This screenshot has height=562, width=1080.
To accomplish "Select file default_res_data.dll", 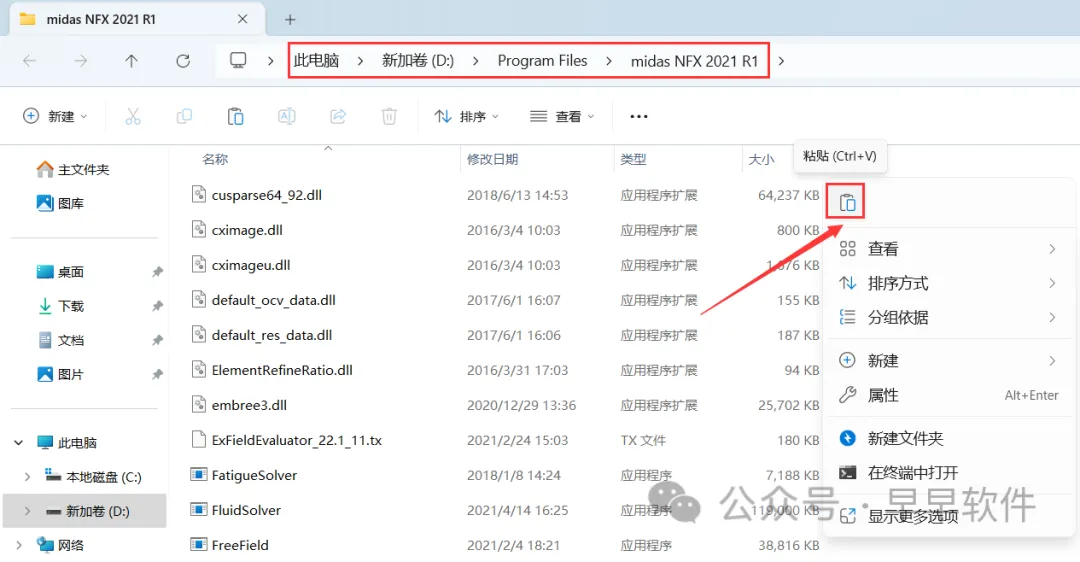I will (x=271, y=335).
